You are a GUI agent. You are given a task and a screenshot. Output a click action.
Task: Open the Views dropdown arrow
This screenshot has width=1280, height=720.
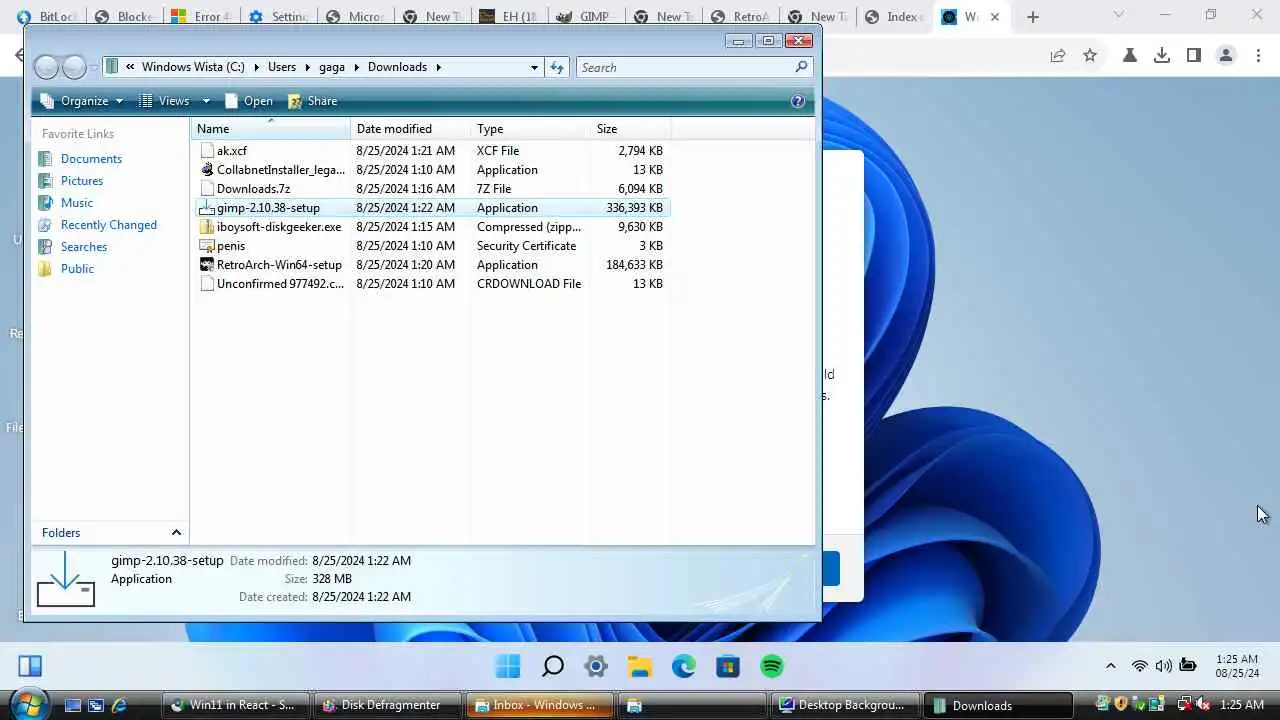coord(206,101)
